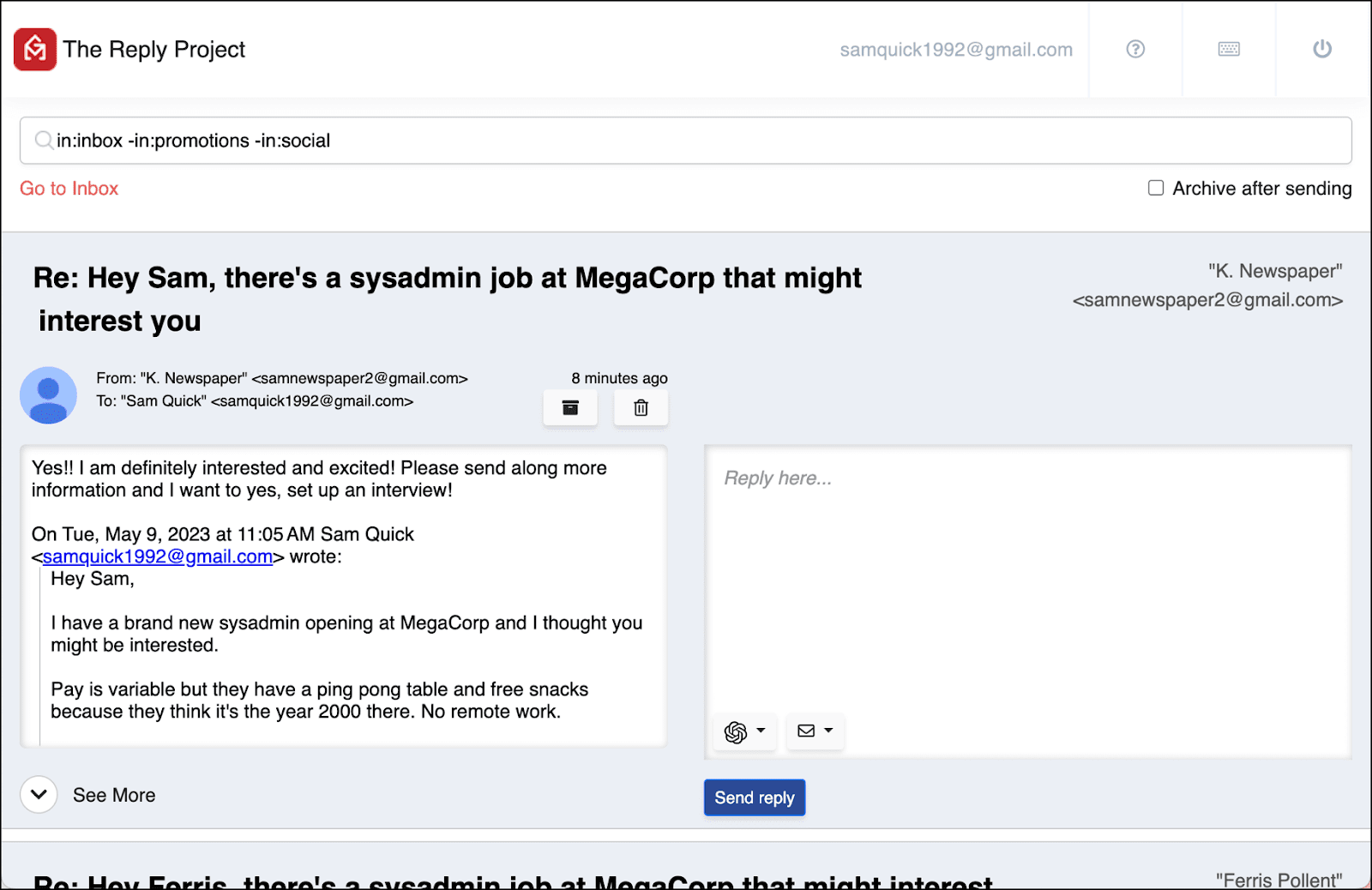Screen dimensions: 1372x890
Task: Click account email samquick1992@gmail.com in header
Action: pyautogui.click(x=956, y=50)
